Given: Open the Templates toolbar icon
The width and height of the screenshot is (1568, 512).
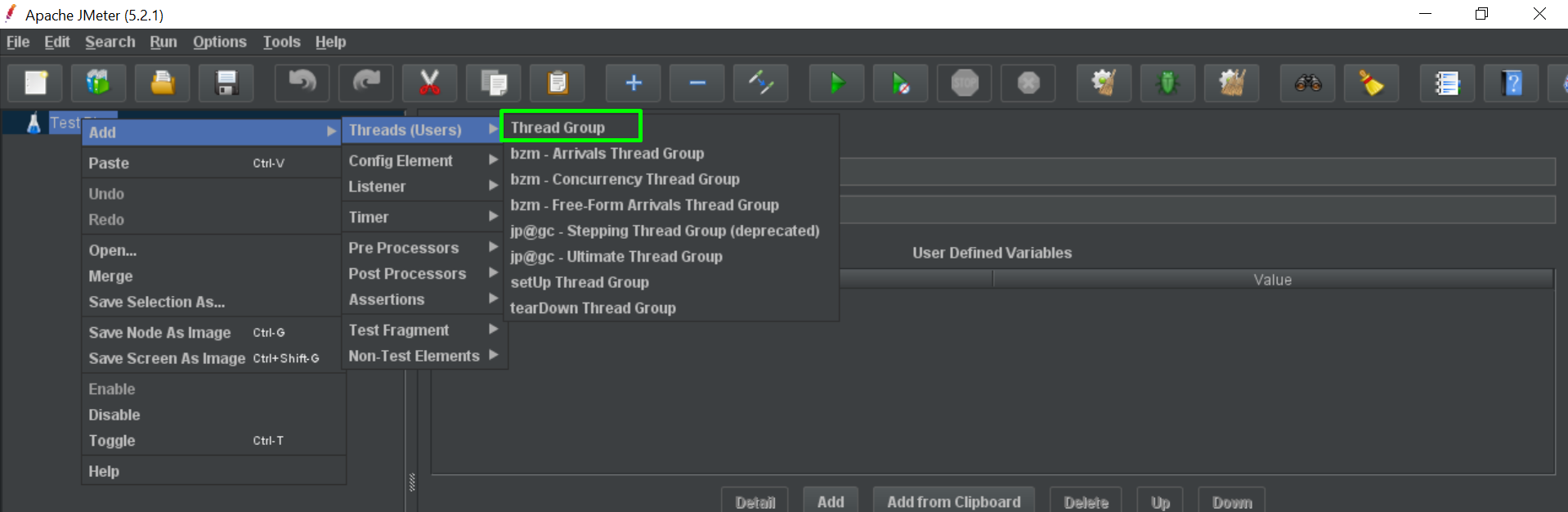Looking at the screenshot, I should [x=99, y=83].
